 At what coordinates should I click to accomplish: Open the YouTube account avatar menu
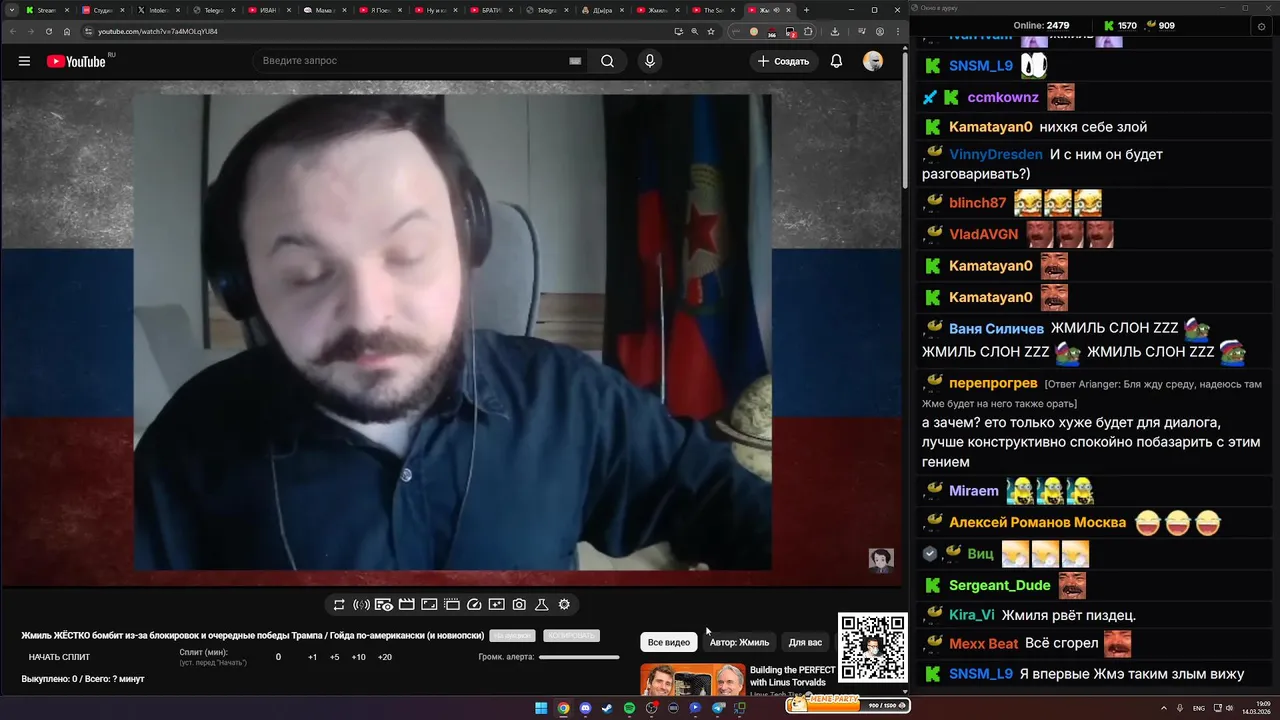pos(873,61)
